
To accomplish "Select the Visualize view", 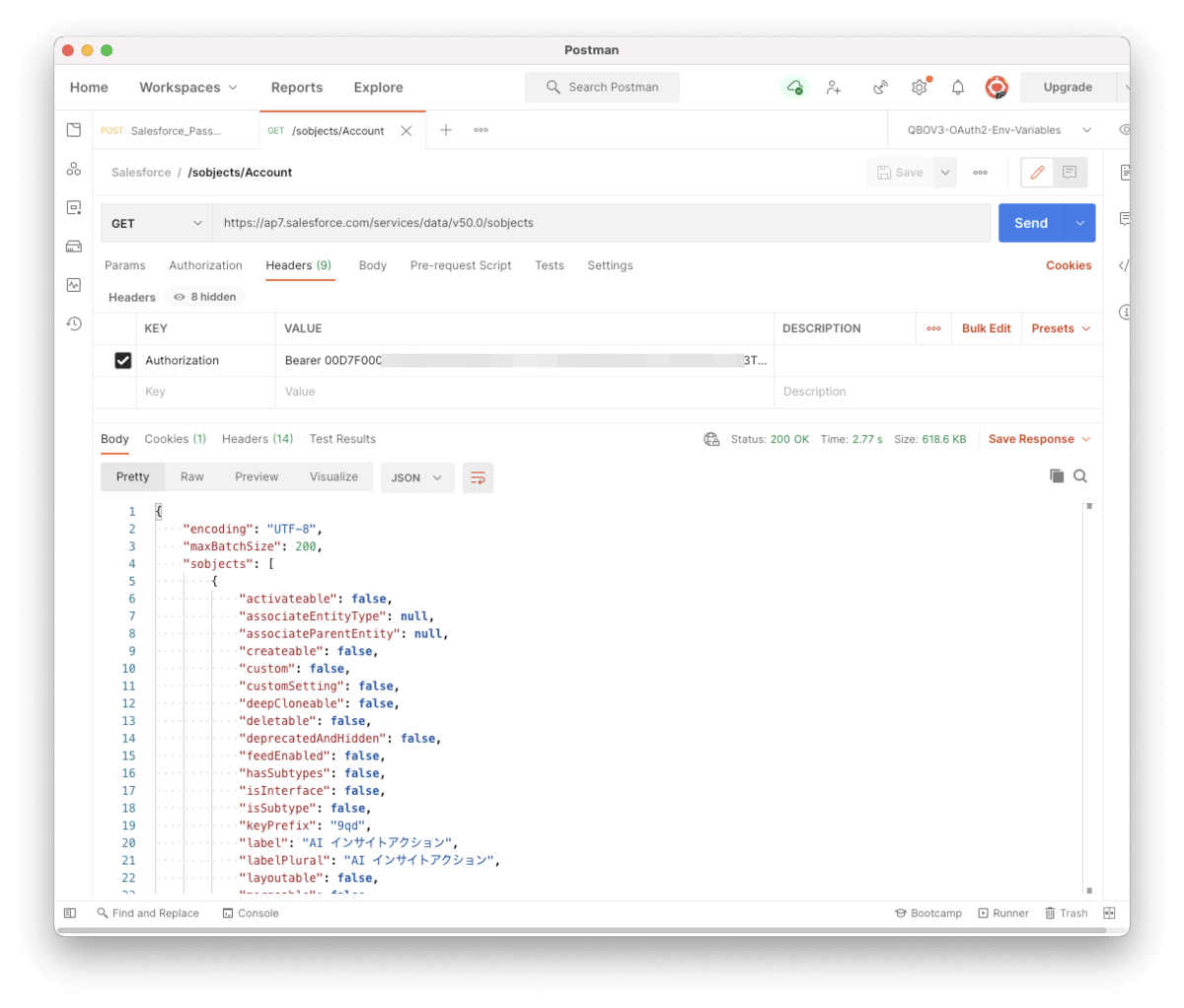I will pos(333,476).
